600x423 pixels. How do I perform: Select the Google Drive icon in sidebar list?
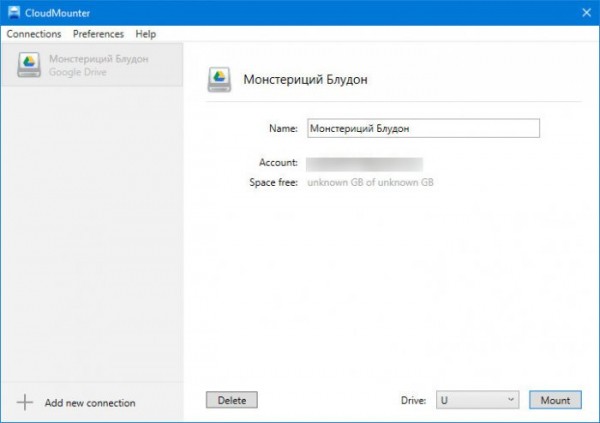click(x=29, y=64)
